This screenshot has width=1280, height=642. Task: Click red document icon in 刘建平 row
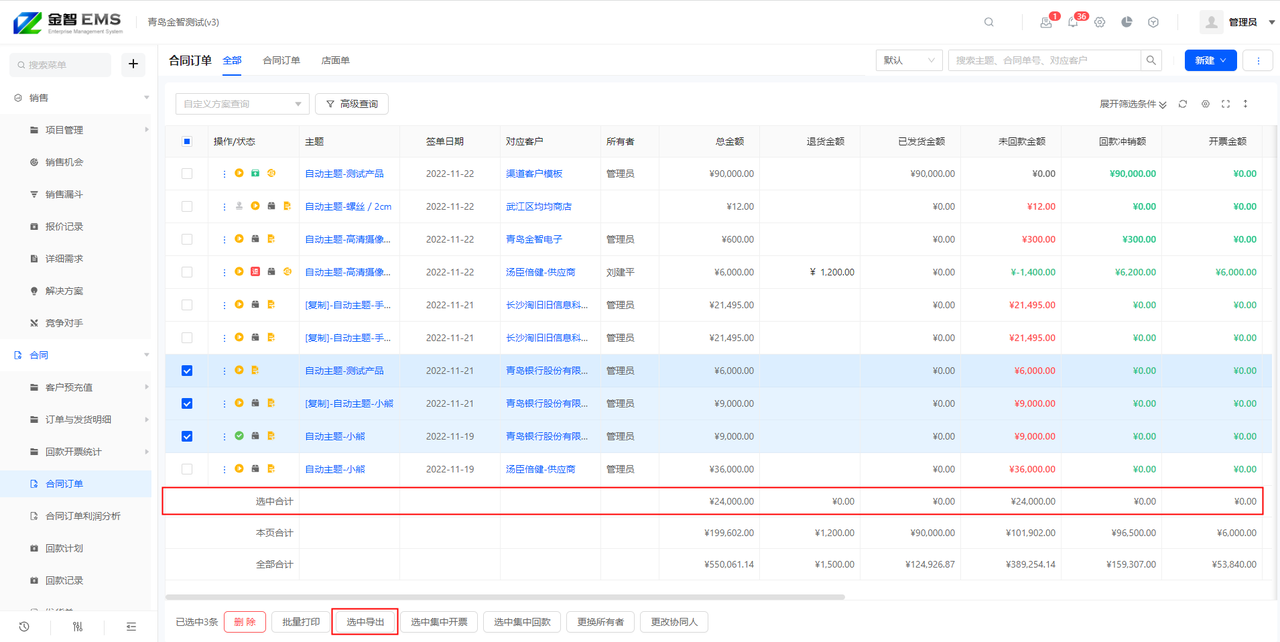[x=255, y=272]
